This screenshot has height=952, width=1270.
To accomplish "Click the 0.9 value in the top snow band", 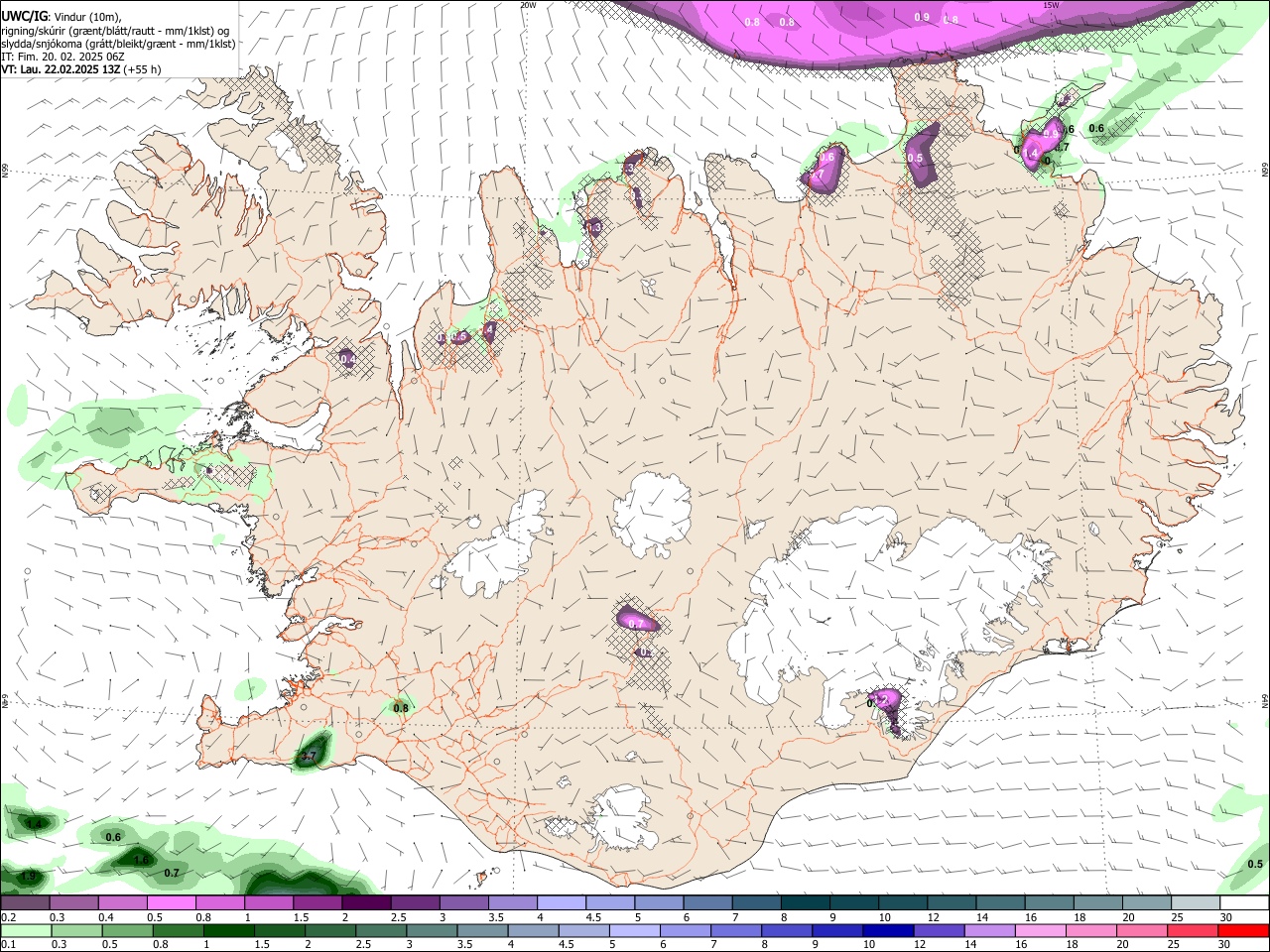I will point(922,18).
